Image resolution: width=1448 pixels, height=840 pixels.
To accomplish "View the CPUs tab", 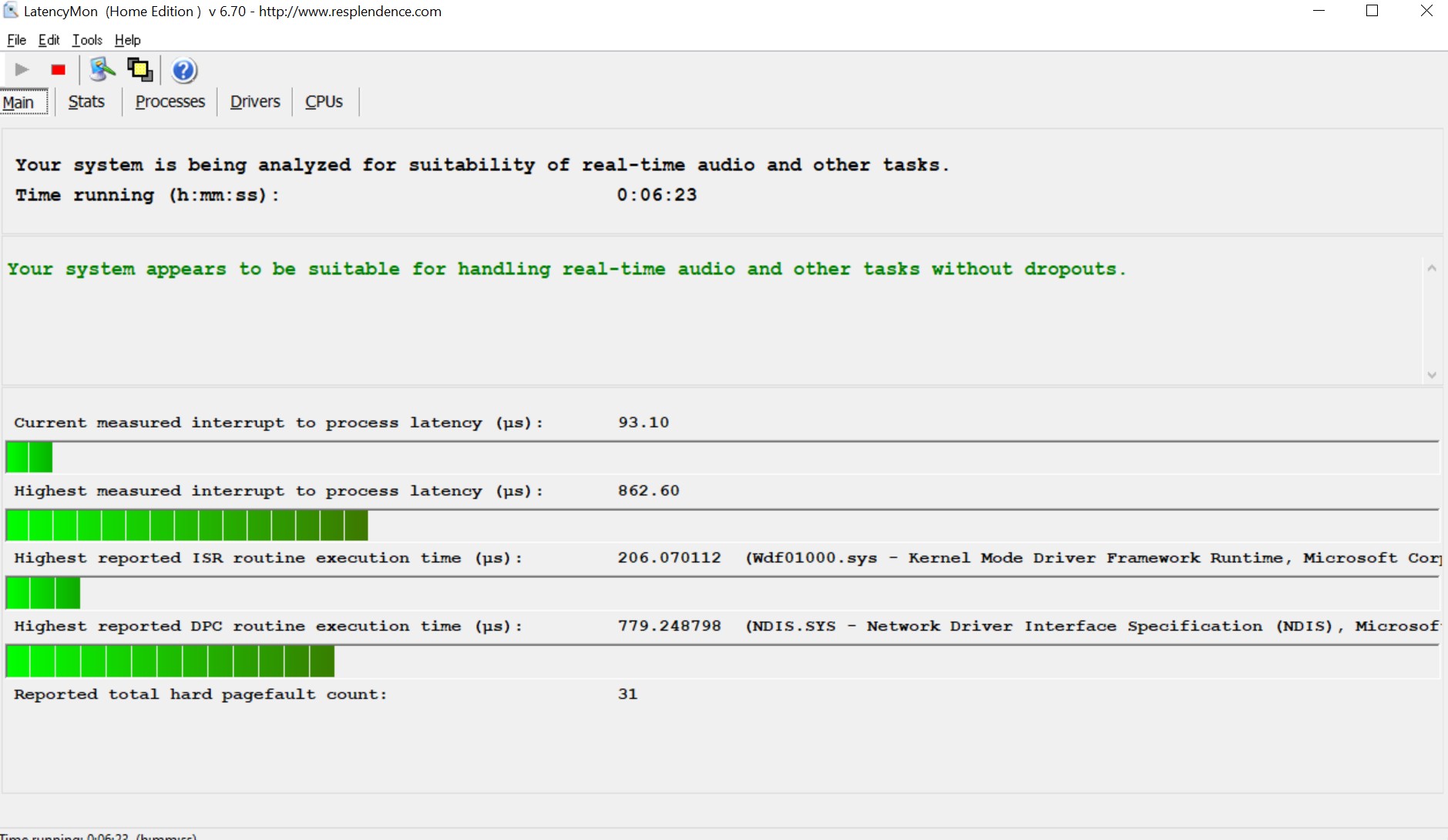I will click(324, 102).
